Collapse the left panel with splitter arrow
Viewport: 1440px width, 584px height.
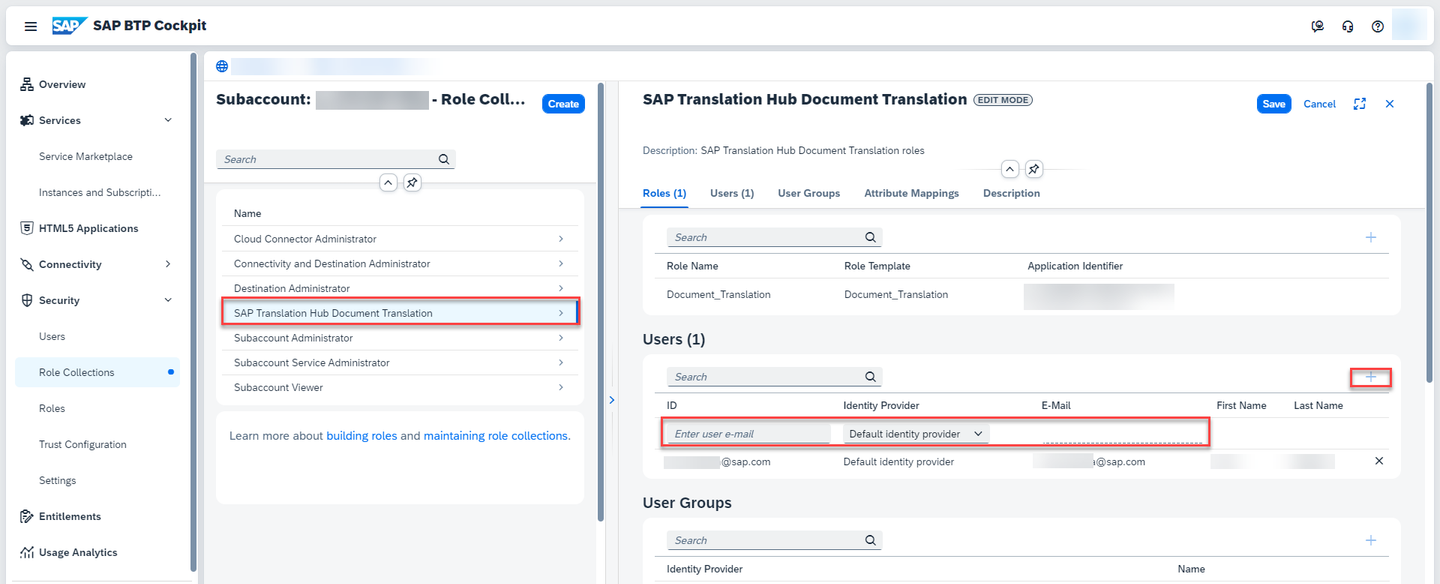click(612, 400)
